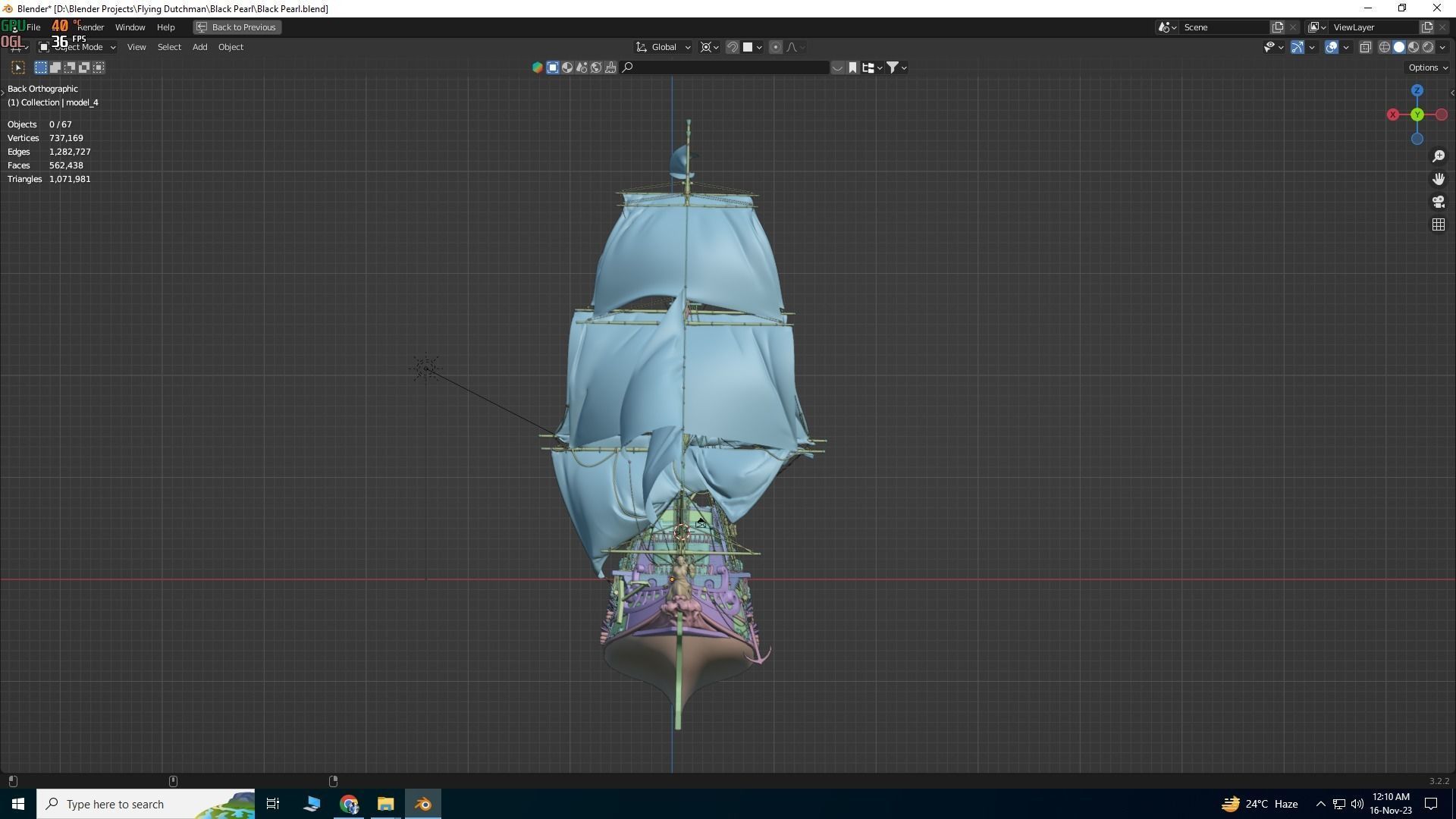
Task: Browse scenes with the Scene selector icon
Action: pyautogui.click(x=1167, y=27)
